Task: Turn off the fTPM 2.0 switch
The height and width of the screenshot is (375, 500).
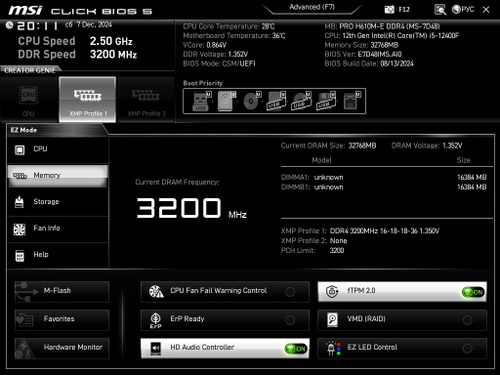Action: click(473, 292)
